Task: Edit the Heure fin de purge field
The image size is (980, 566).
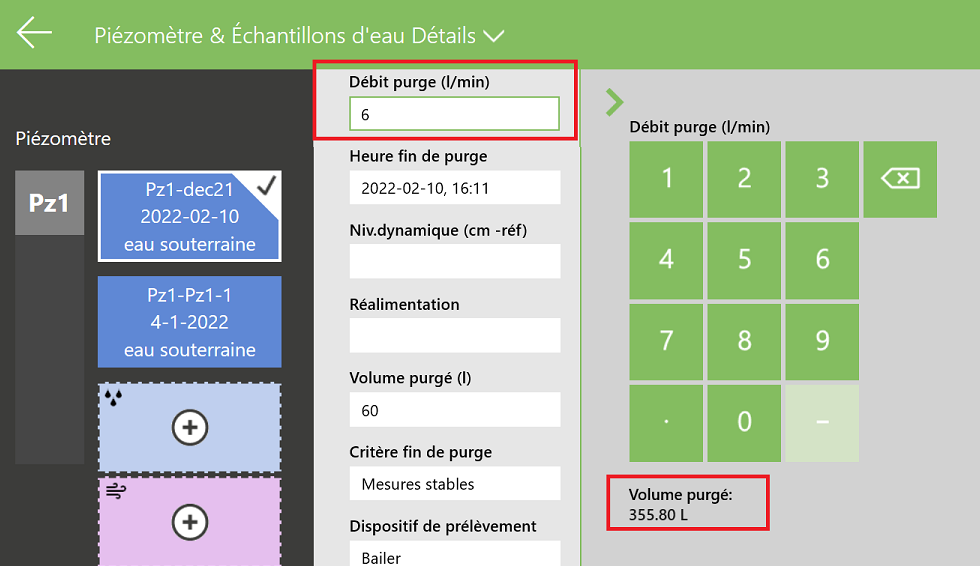Action: 454,188
